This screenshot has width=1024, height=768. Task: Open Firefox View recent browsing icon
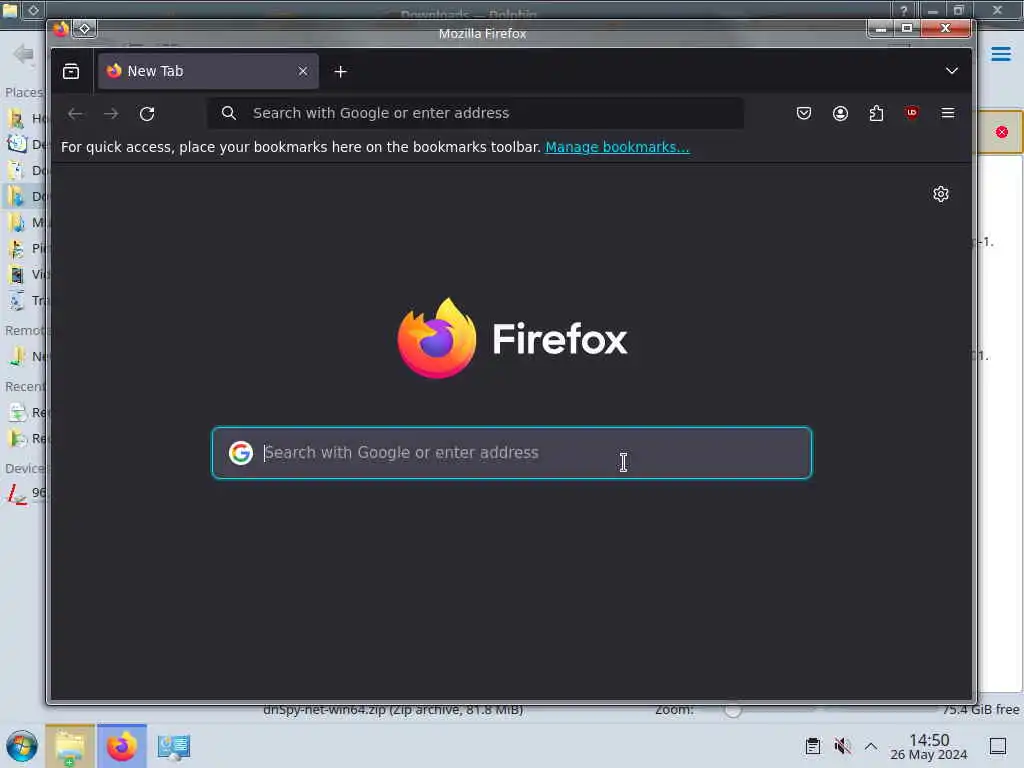point(71,71)
